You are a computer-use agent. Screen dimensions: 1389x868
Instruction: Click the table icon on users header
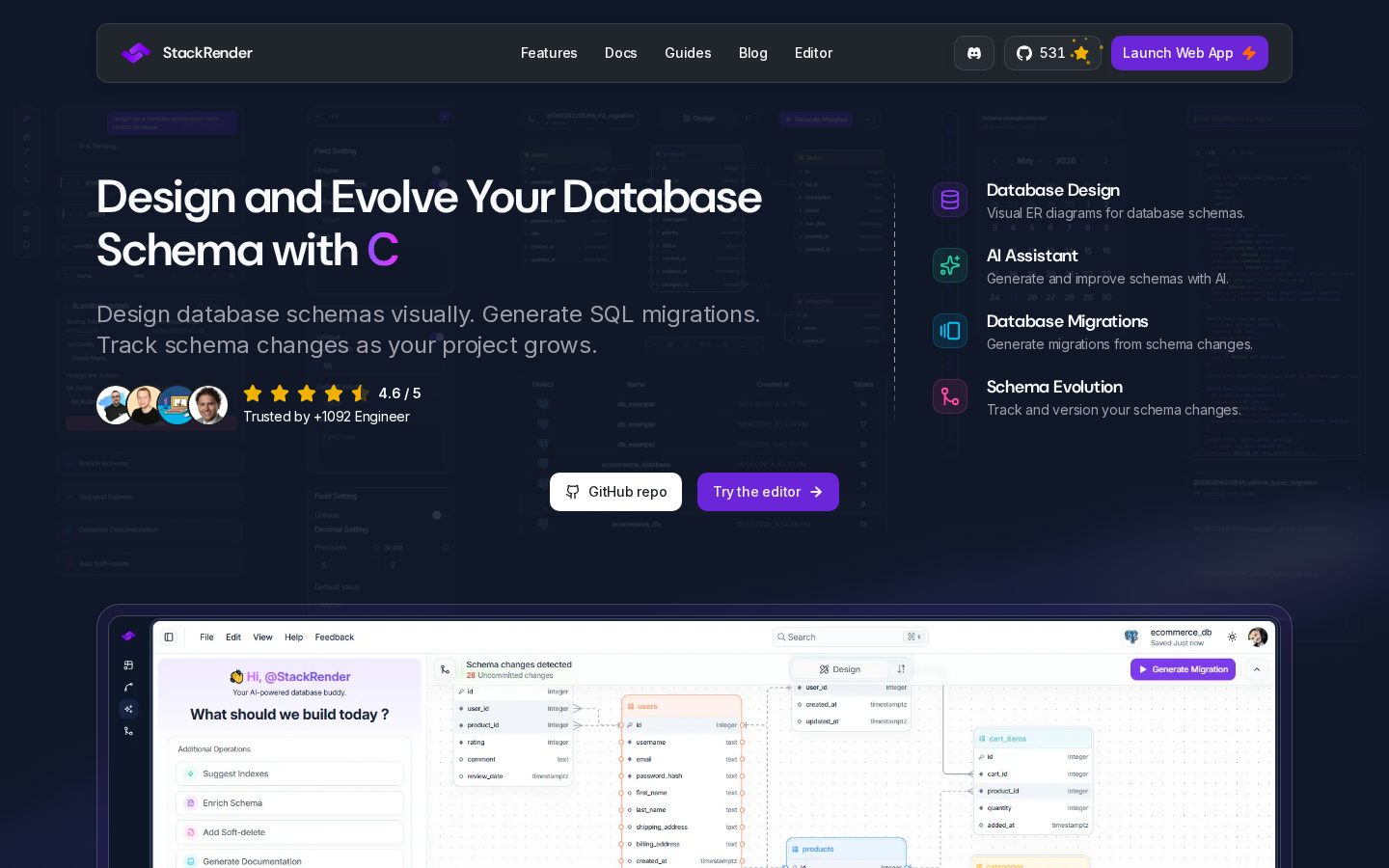click(631, 707)
